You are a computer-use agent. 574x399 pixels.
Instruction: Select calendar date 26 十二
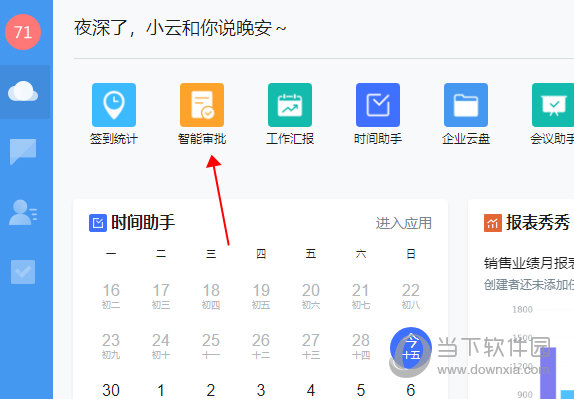(261, 346)
